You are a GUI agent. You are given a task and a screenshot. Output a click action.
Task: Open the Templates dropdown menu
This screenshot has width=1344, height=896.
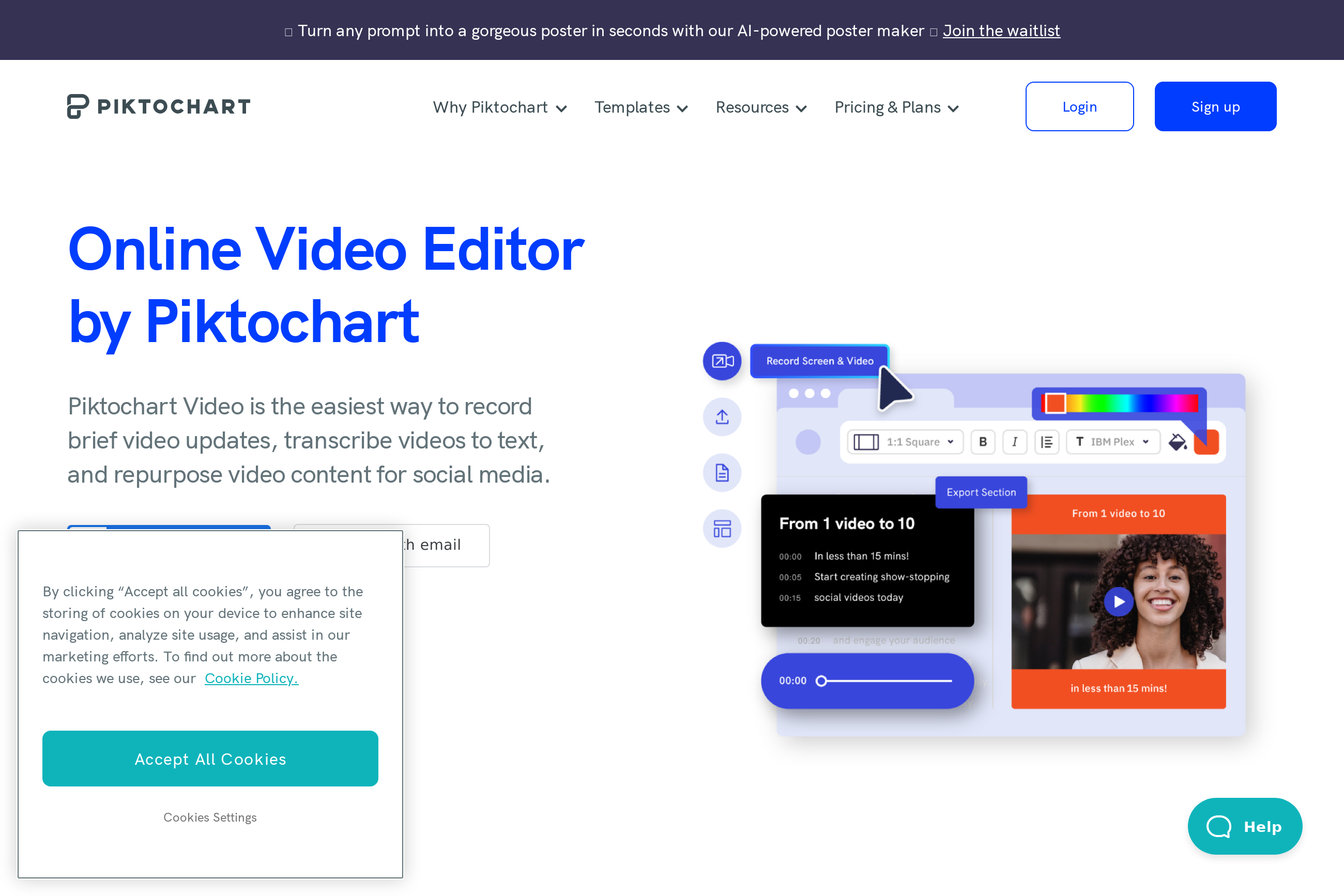coord(641,107)
